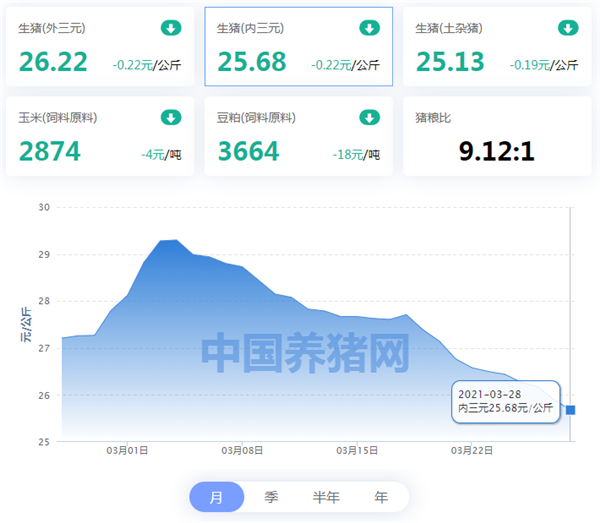The height and width of the screenshot is (523, 600).
Task: Click the -18元/吨 change value
Action: coord(356,155)
